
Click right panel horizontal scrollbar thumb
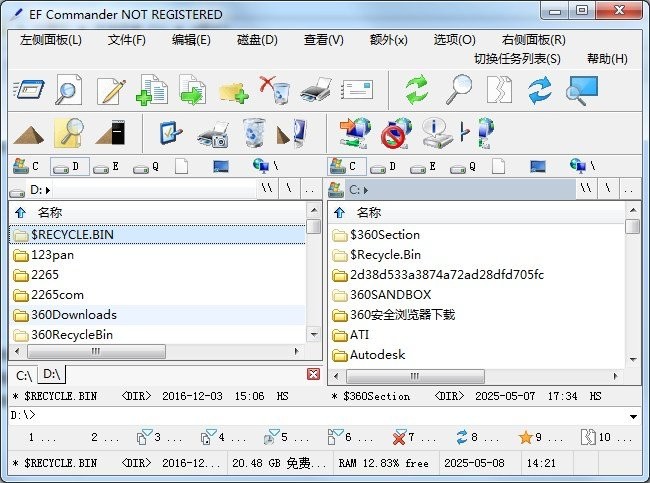coord(415,376)
